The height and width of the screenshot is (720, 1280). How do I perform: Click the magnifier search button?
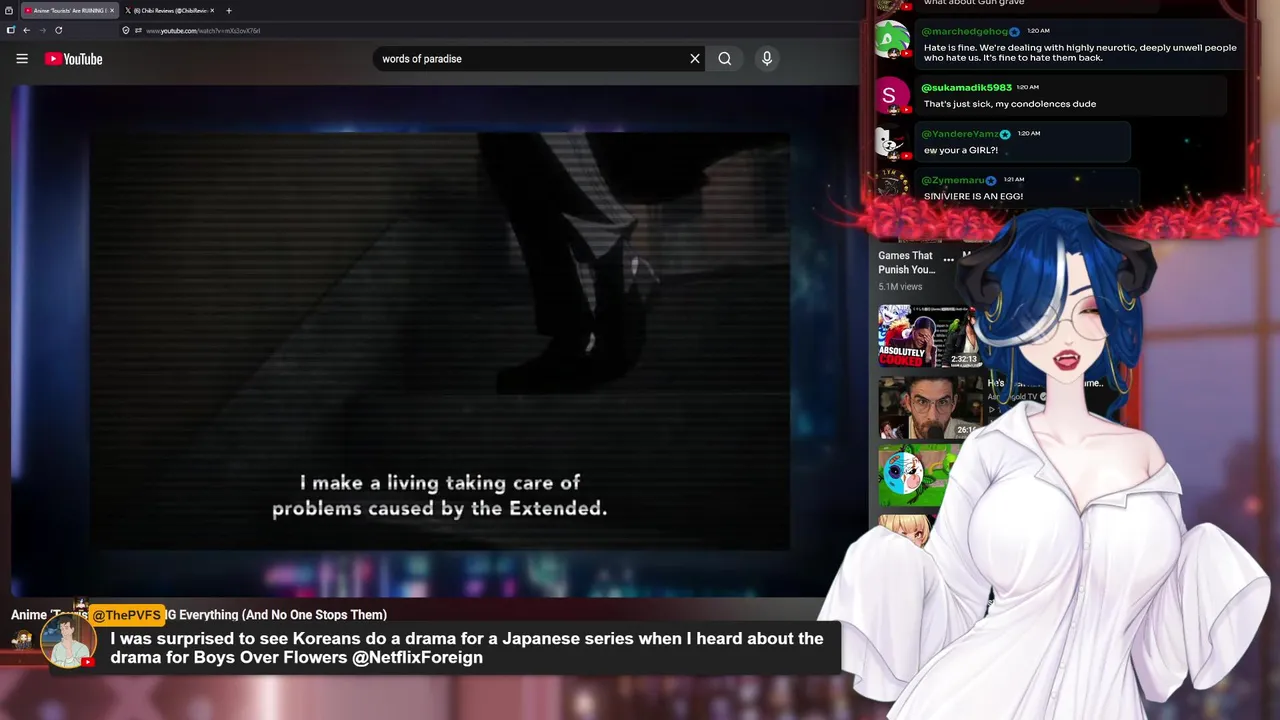point(725,59)
